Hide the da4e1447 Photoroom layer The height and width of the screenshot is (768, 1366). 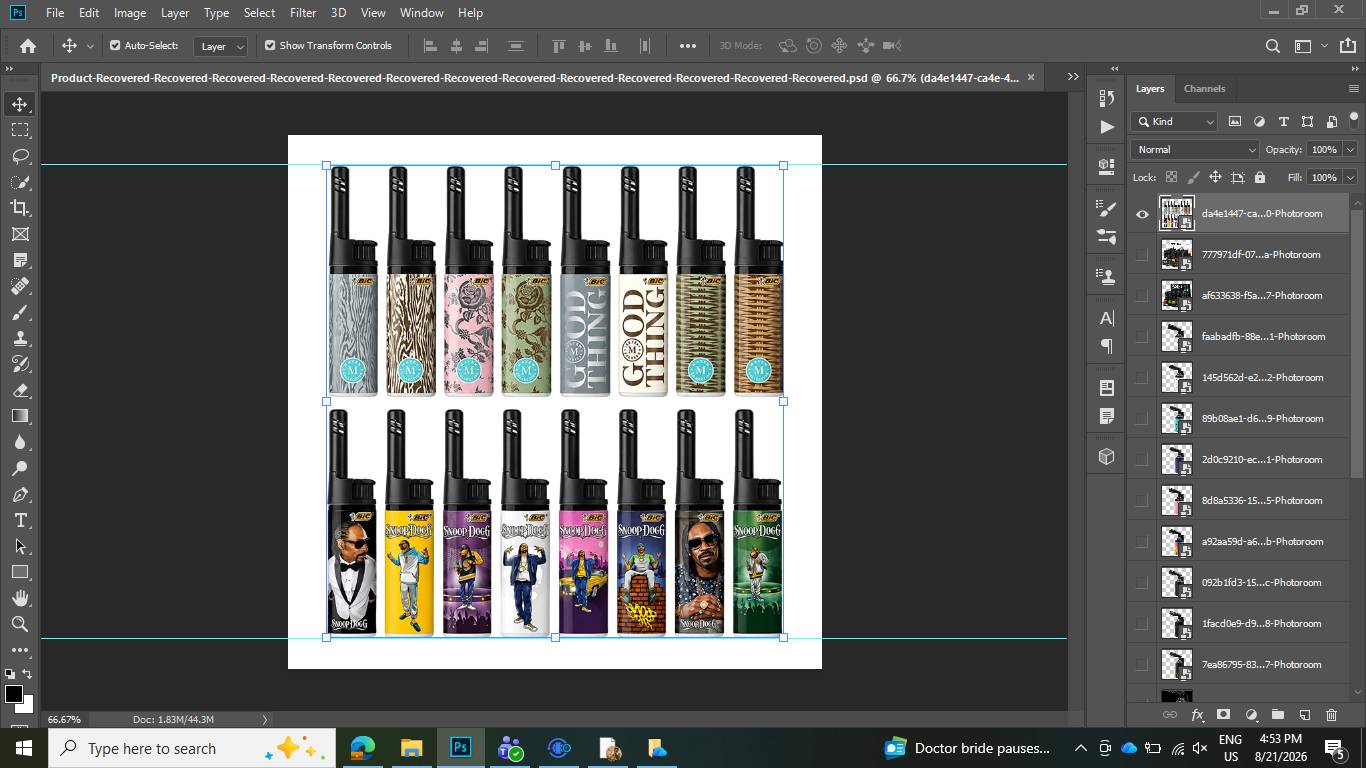[x=1142, y=214]
